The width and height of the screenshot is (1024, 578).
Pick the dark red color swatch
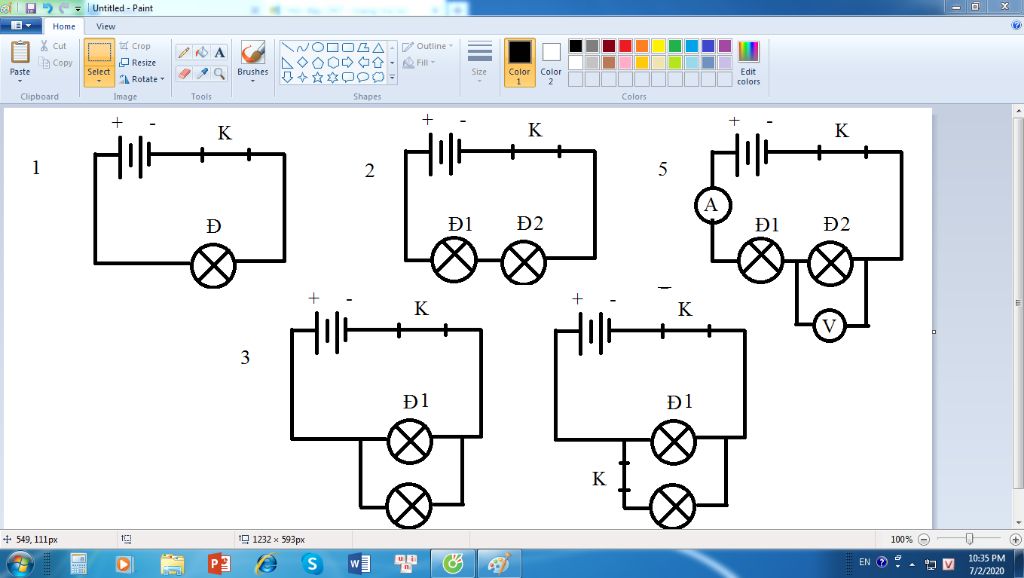coord(609,46)
